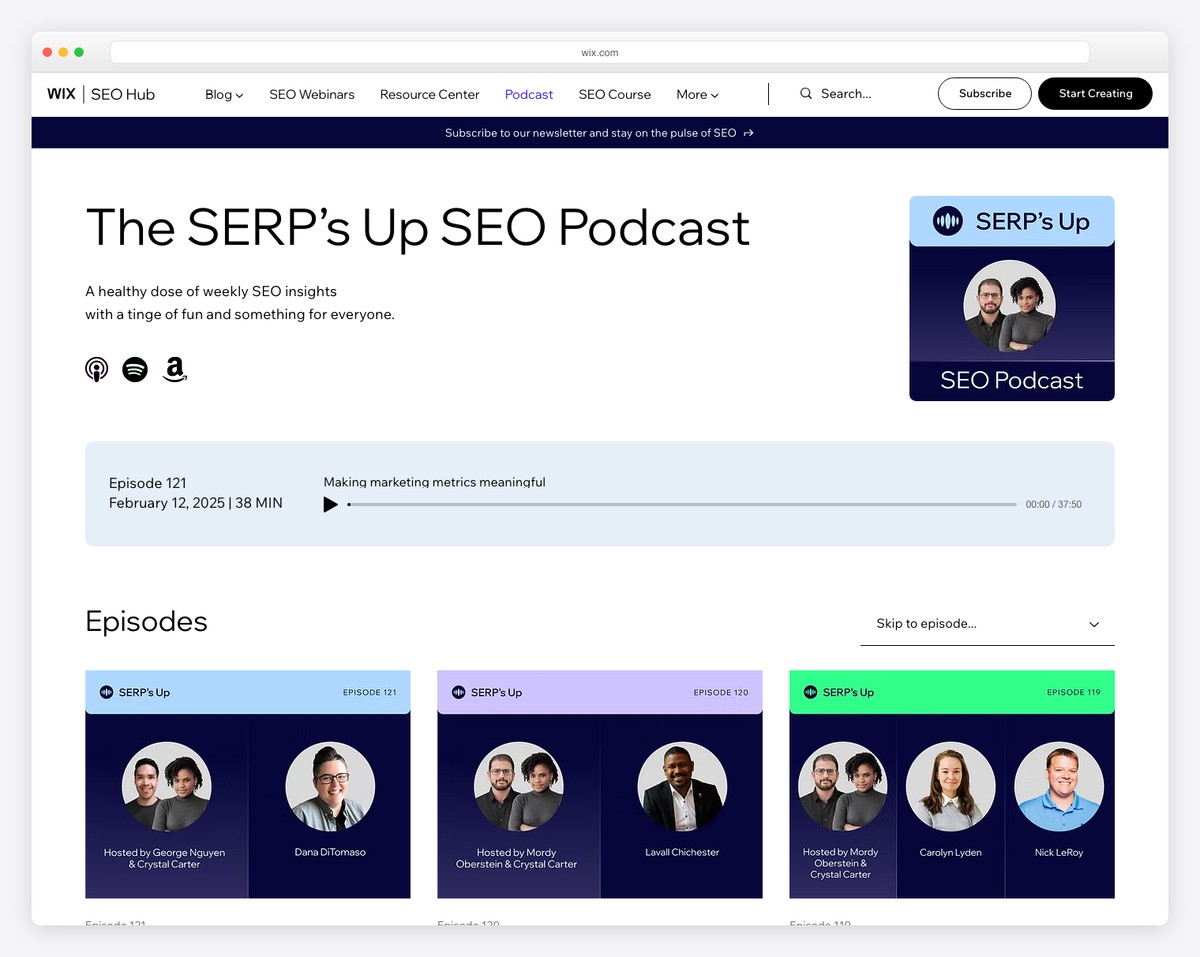Expand the More menu
This screenshot has height=957, width=1200.
pyautogui.click(x=697, y=94)
